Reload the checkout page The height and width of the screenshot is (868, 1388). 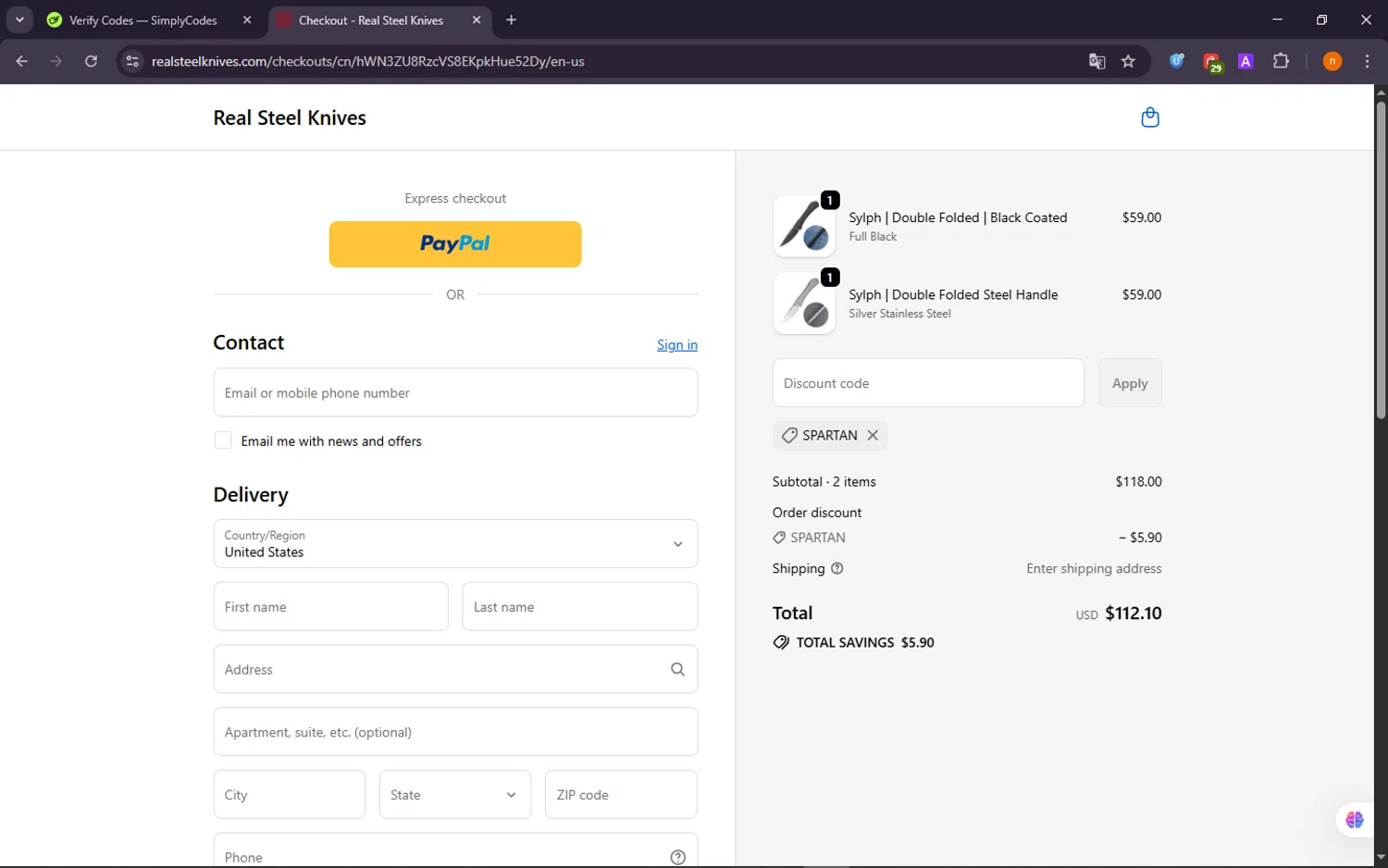pyautogui.click(x=91, y=61)
